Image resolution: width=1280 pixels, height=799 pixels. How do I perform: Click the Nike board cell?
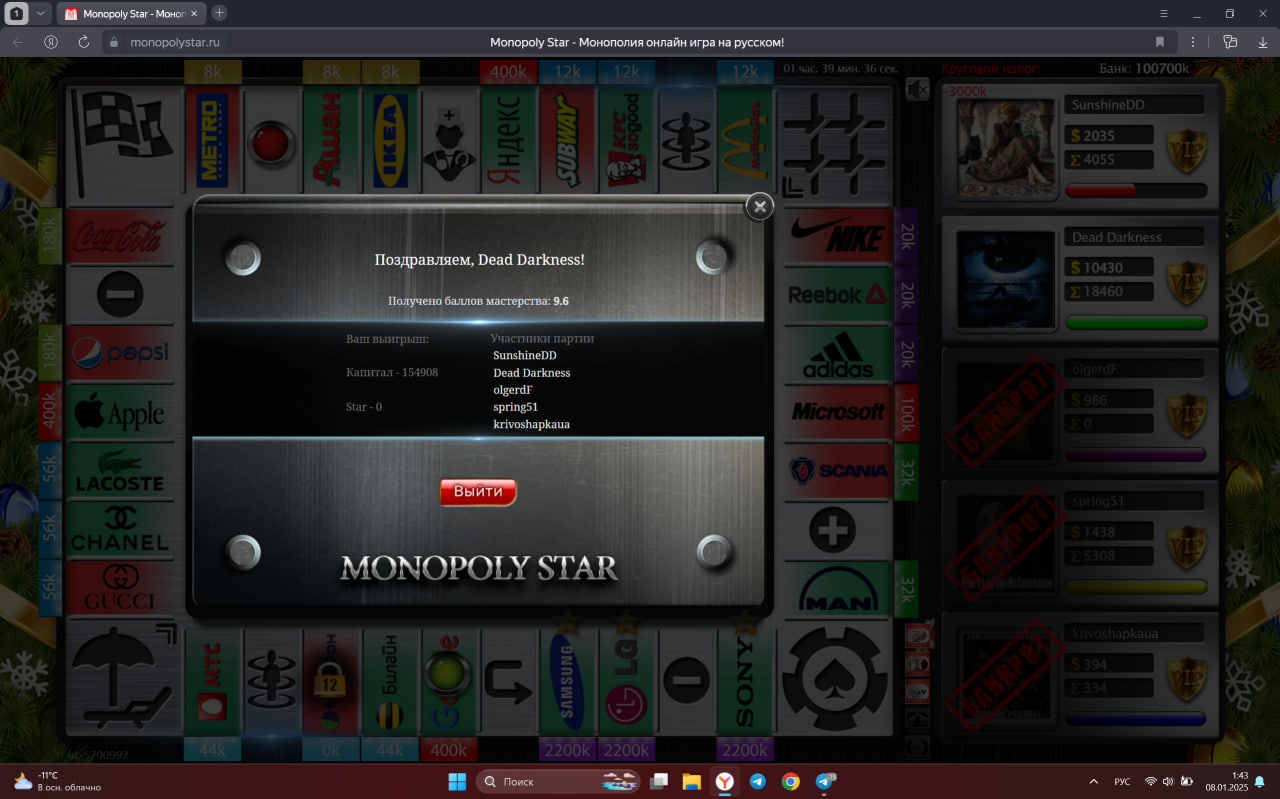click(838, 236)
